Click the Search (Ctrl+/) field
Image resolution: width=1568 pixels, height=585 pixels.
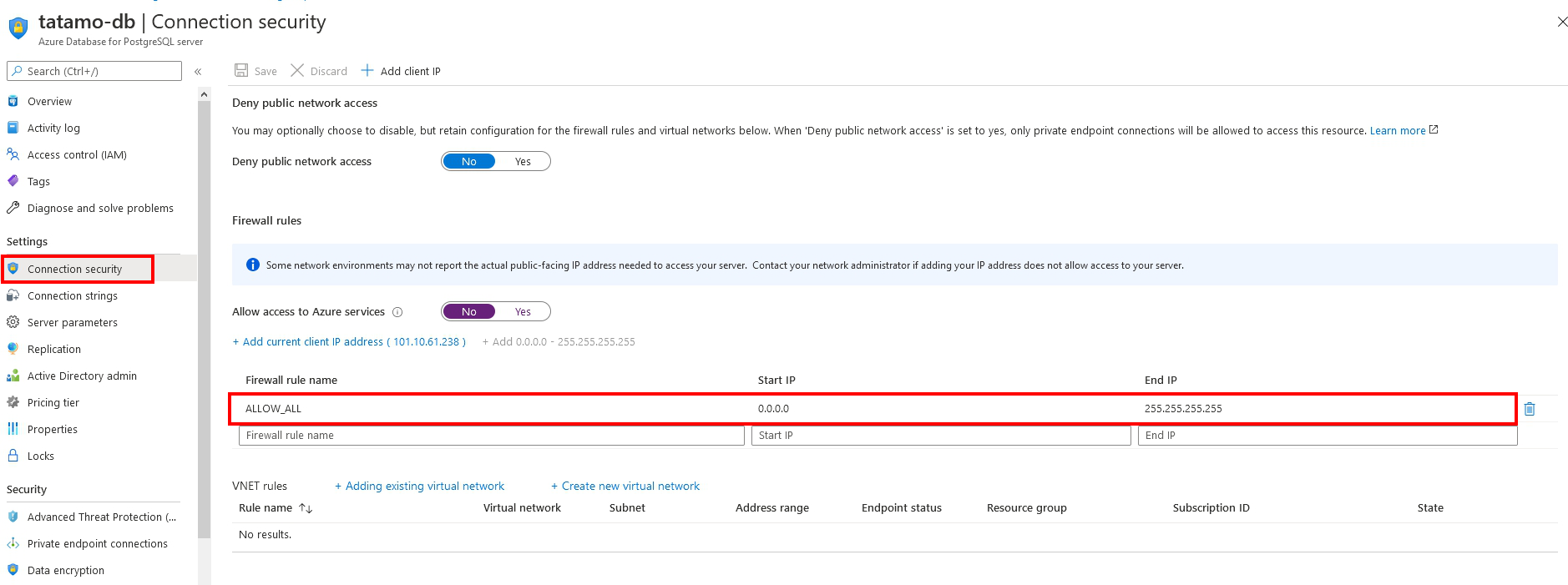94,71
